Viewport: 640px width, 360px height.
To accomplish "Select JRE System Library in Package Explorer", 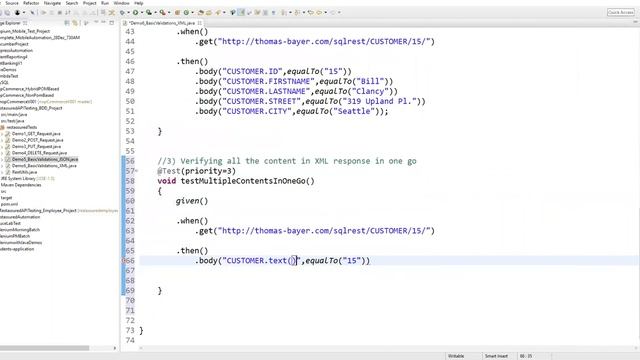I will tap(27, 178).
